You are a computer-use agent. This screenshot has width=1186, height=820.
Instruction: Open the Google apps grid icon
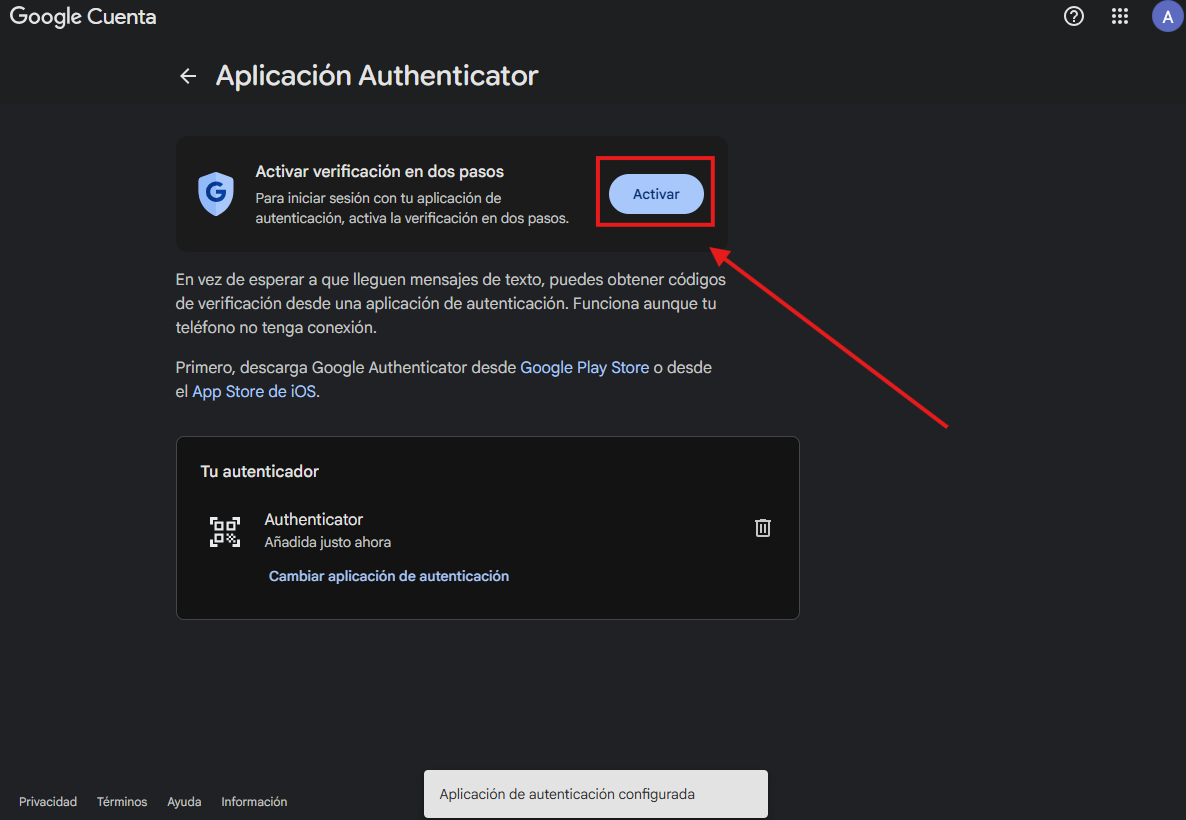(x=1119, y=16)
